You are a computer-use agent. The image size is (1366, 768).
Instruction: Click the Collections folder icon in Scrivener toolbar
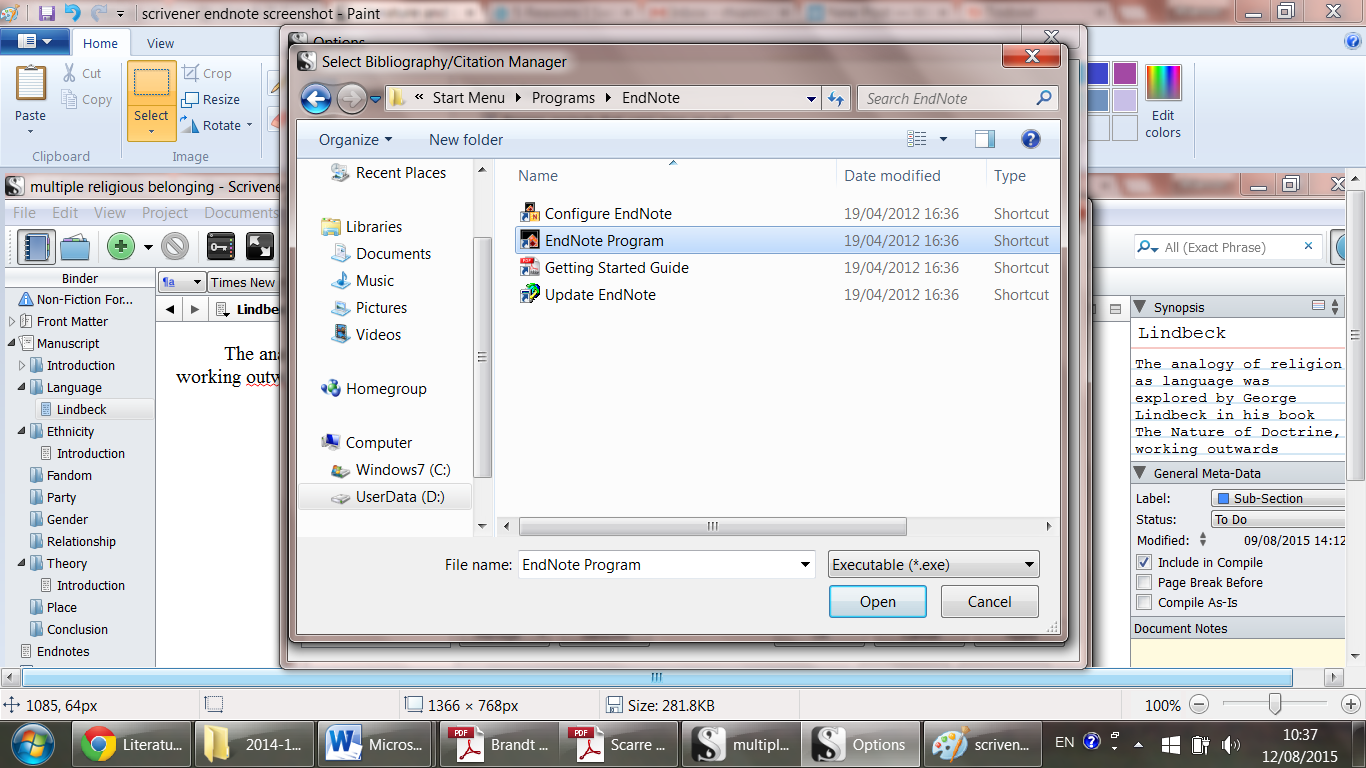pyautogui.click(x=75, y=246)
